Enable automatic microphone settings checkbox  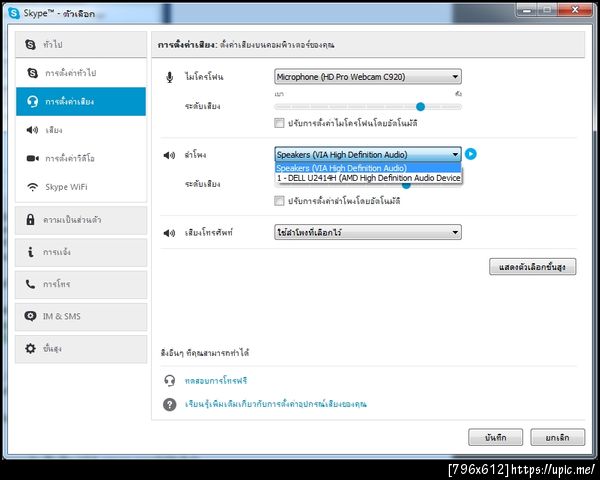click(x=279, y=123)
